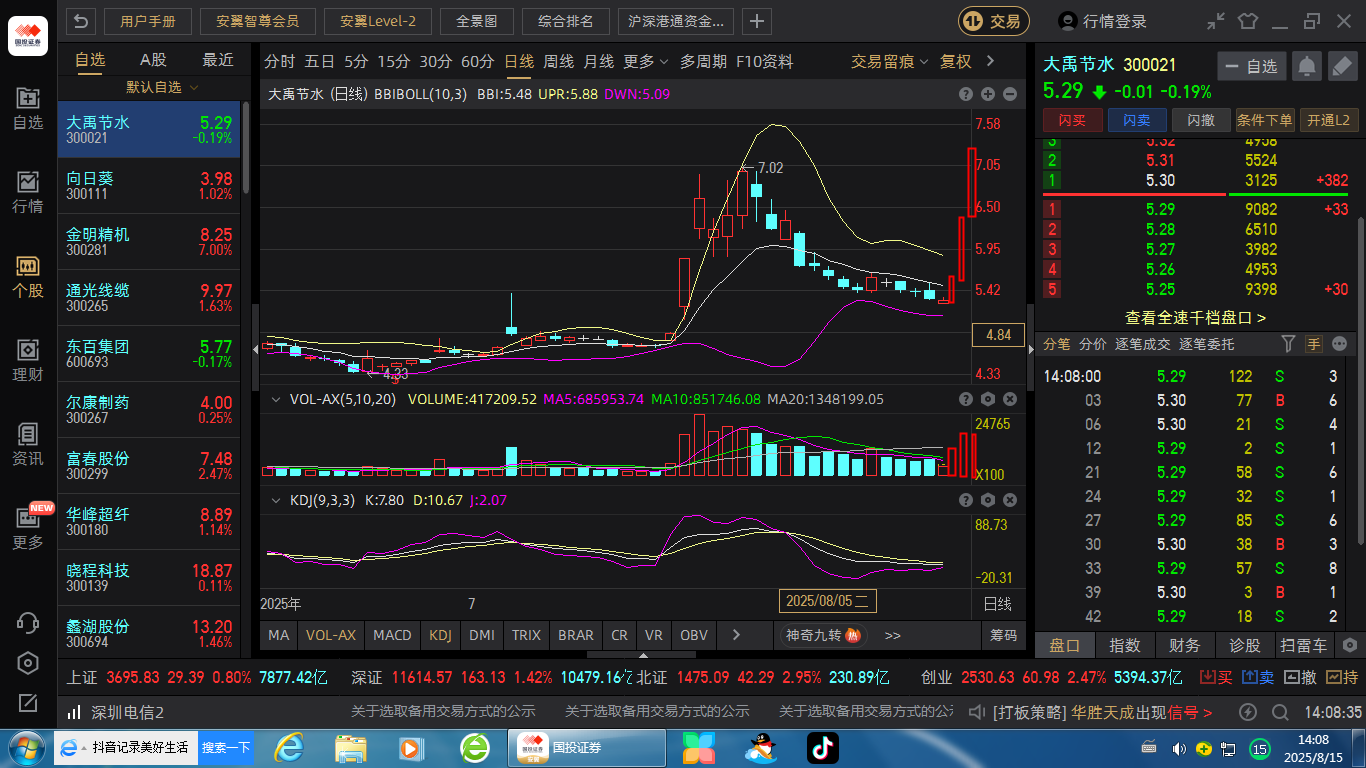Switch to the 财务 tab
Image resolution: width=1366 pixels, height=768 pixels.
tap(1184, 645)
